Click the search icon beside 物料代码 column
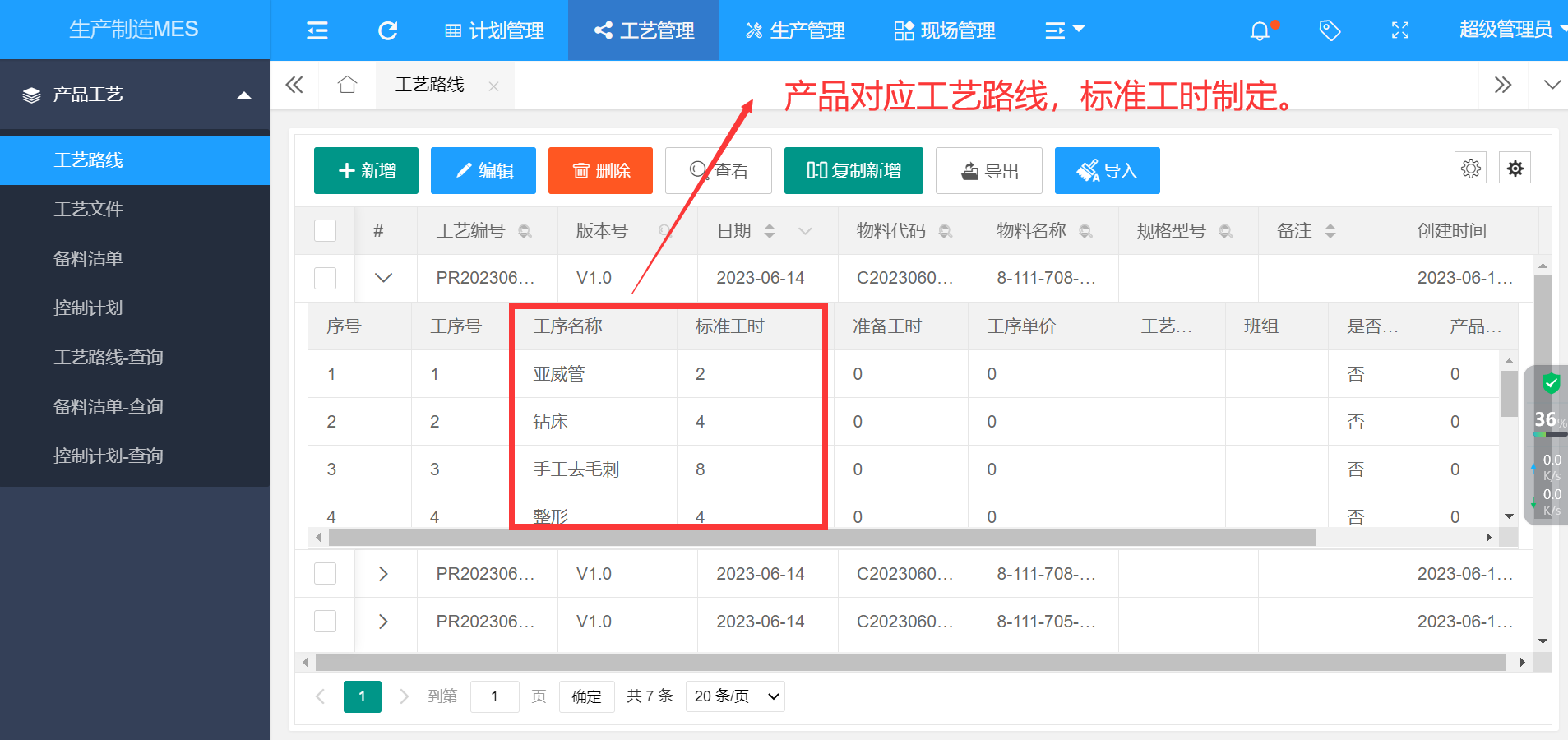This screenshot has height=740, width=1568. click(x=946, y=232)
